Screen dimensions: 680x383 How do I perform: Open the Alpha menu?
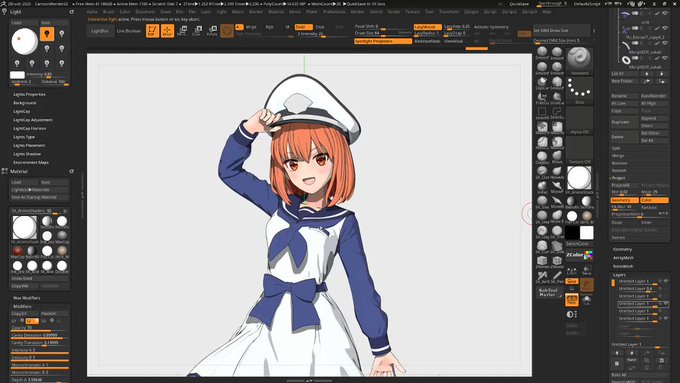(x=92, y=12)
